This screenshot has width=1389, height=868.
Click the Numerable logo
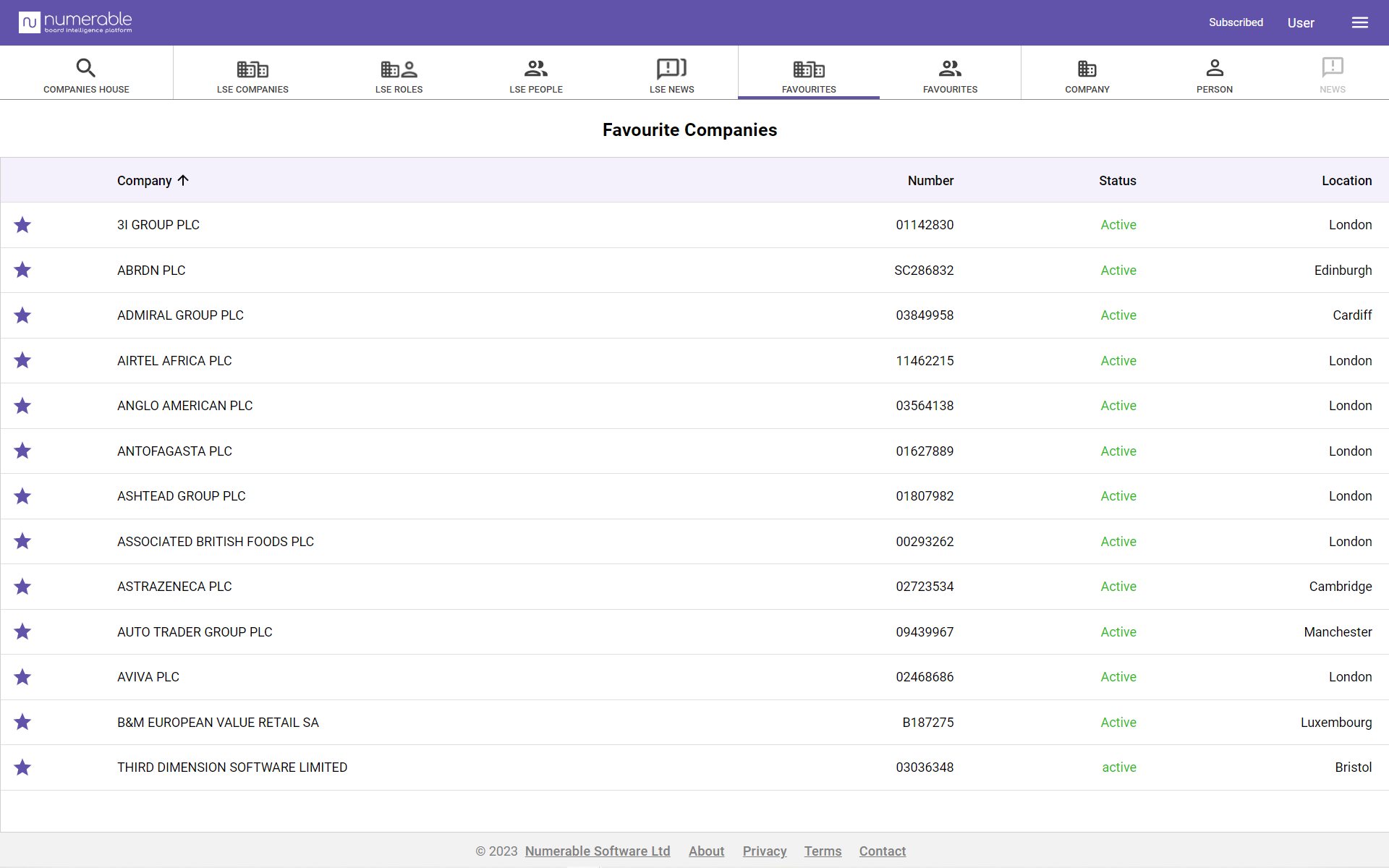click(76, 22)
